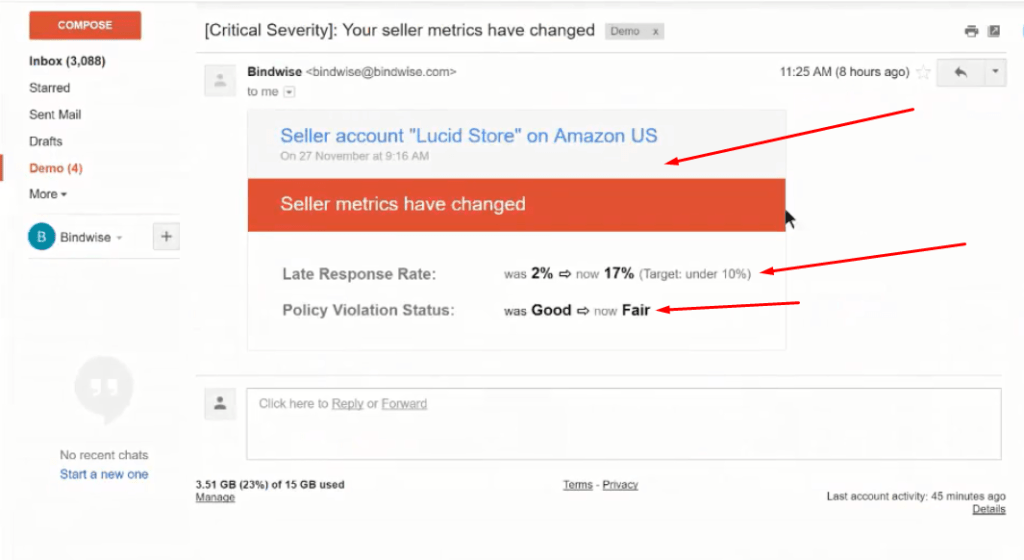The image size is (1024, 560).
Task: Expand the More labels list
Action: 48,194
